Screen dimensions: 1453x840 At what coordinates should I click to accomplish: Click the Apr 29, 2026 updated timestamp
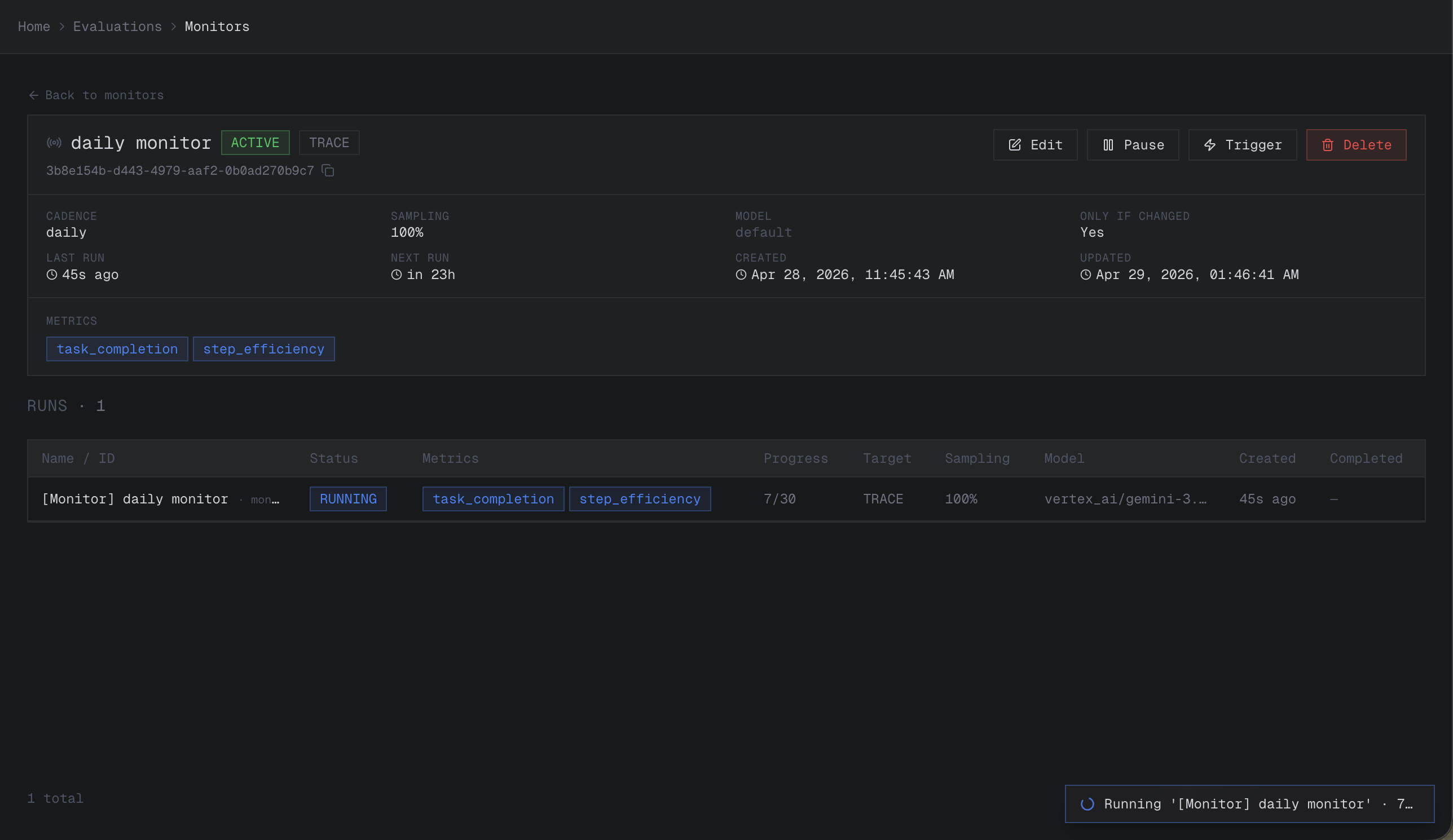[1197, 275]
